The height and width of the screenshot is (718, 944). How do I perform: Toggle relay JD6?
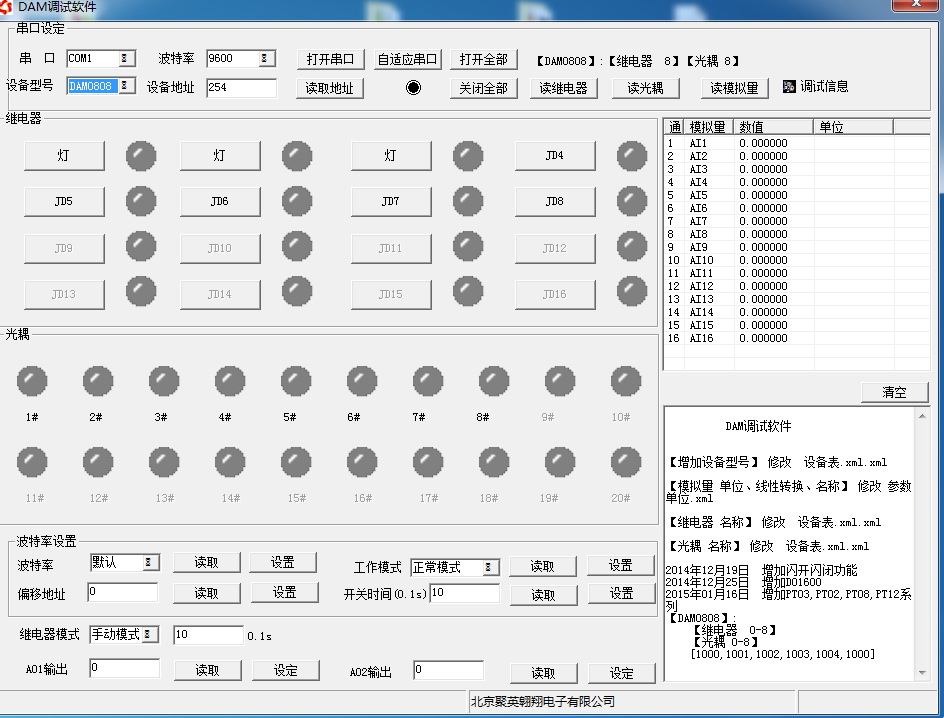[219, 202]
